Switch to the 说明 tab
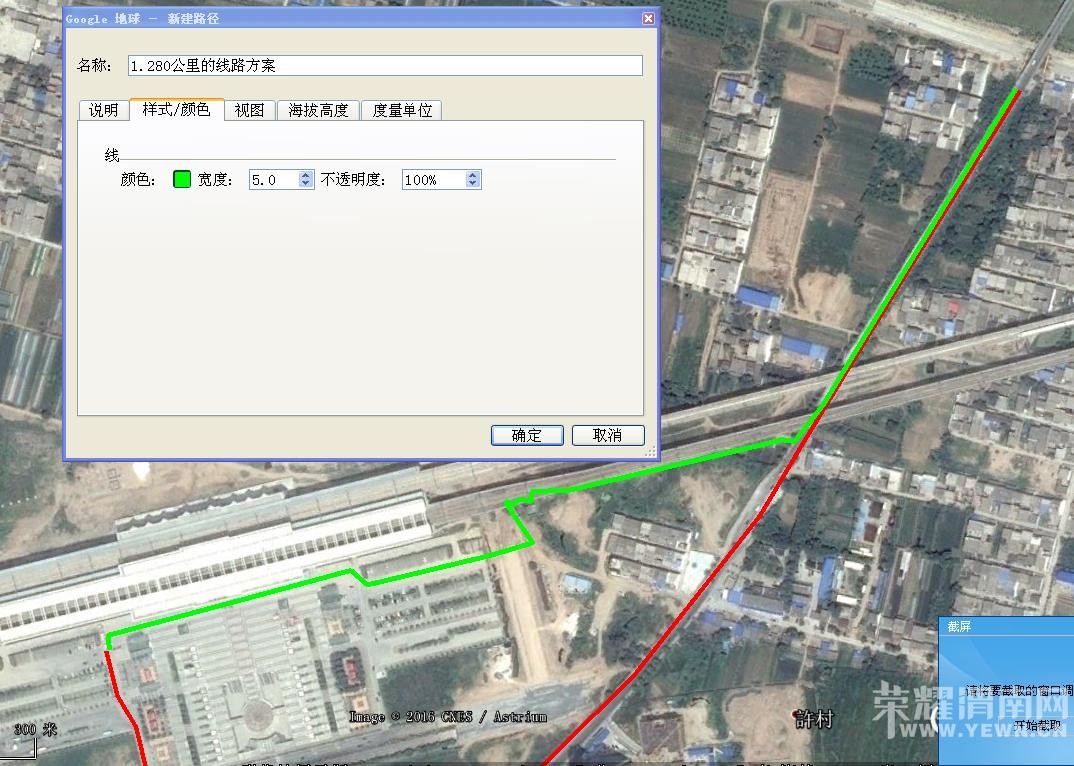This screenshot has height=766, width=1074. click(x=103, y=110)
